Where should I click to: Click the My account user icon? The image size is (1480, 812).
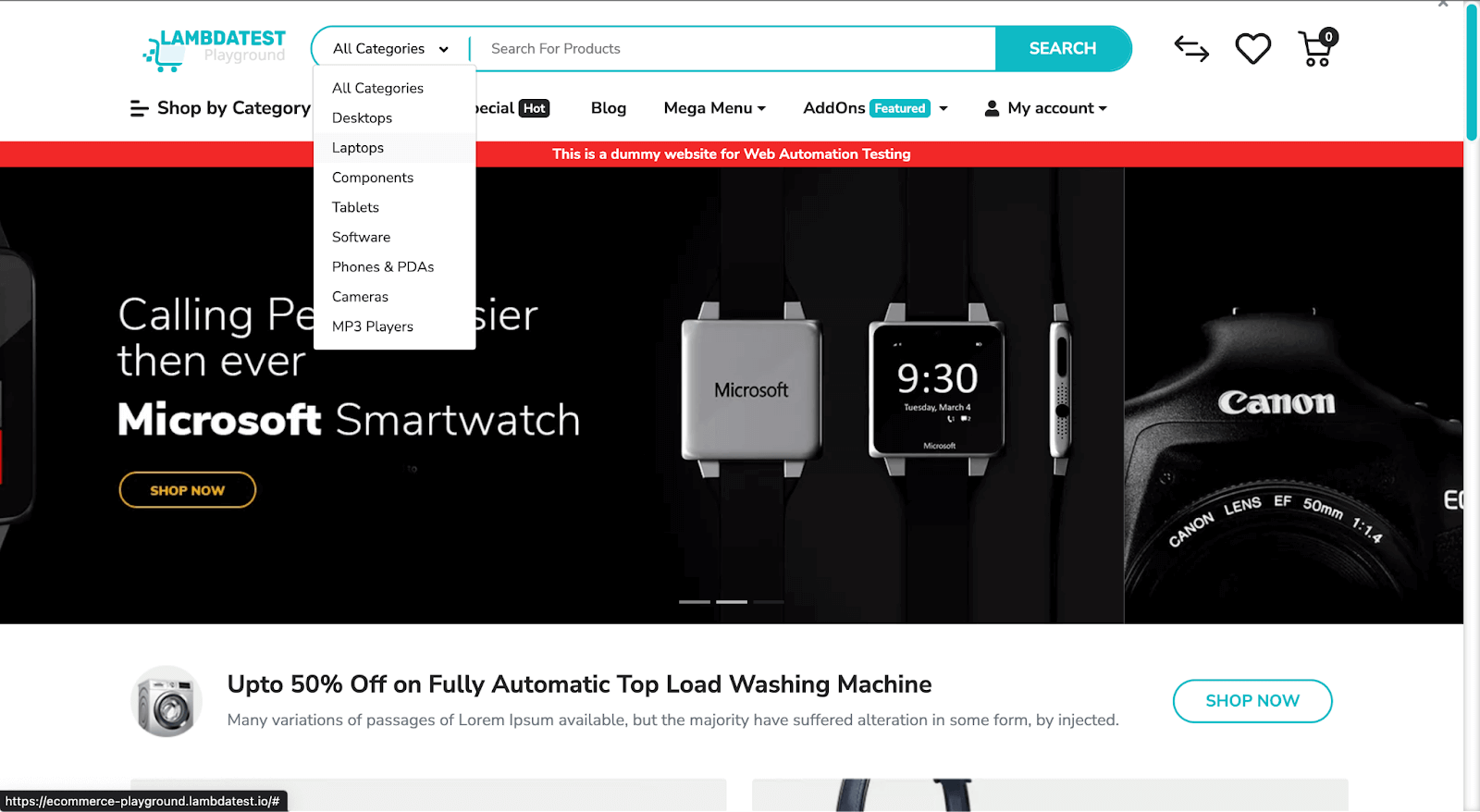tap(992, 108)
